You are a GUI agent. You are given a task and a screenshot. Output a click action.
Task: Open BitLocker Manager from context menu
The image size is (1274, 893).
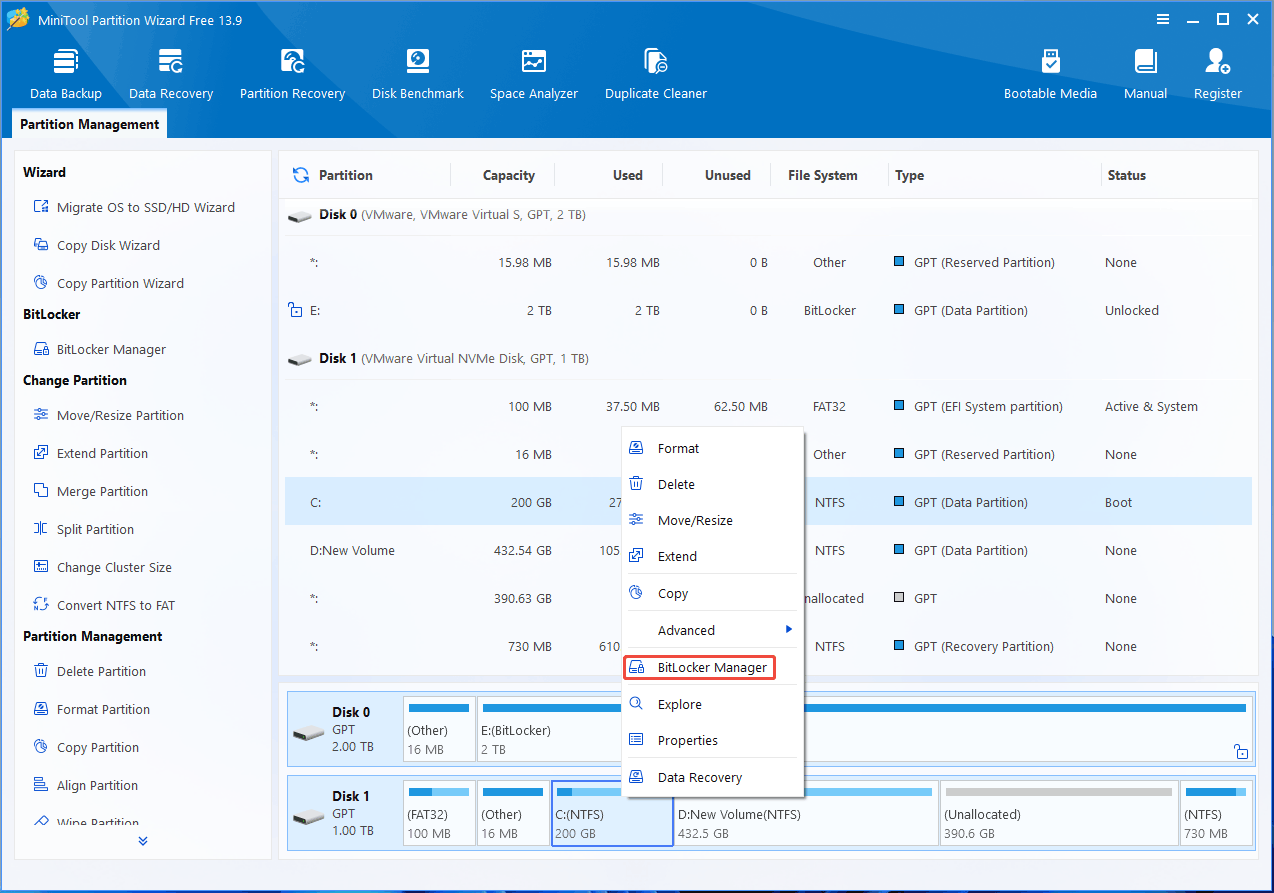(700, 667)
